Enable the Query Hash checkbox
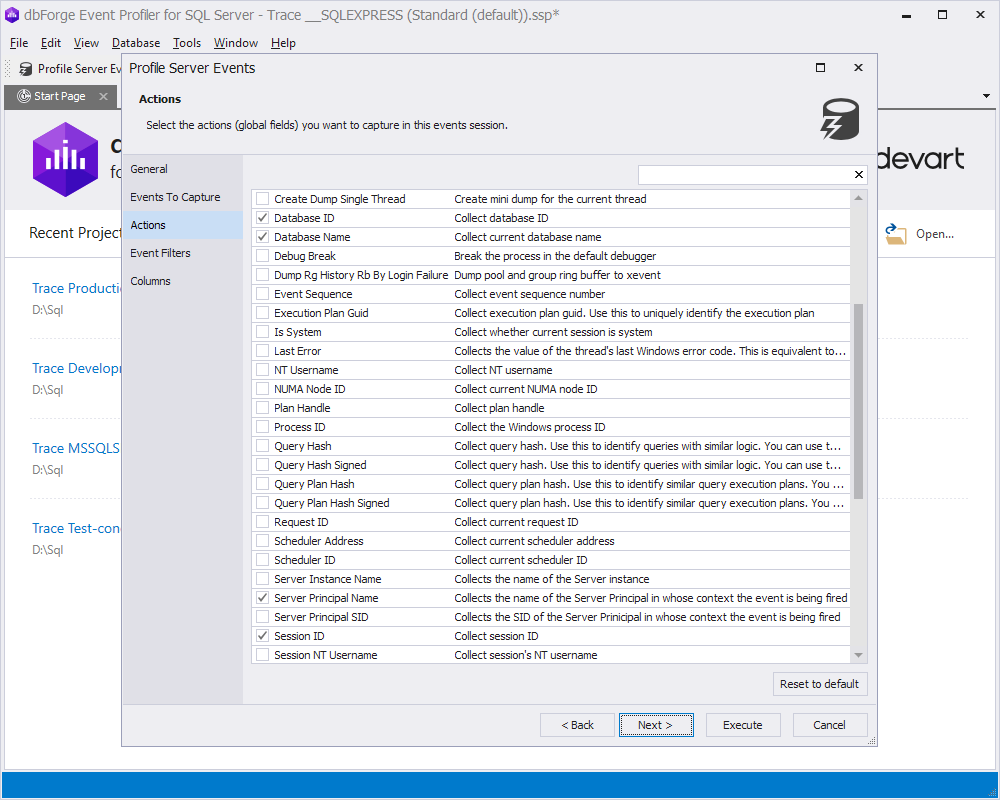This screenshot has width=1000, height=800. tap(262, 446)
